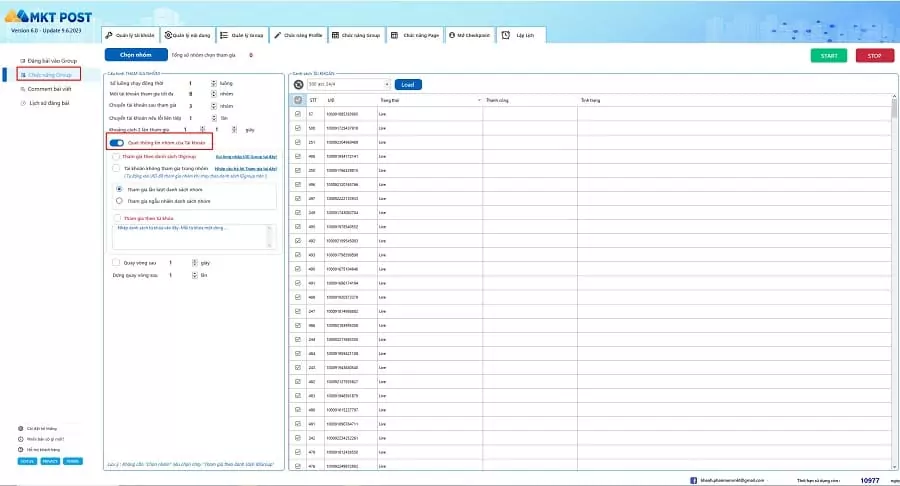The image size is (900, 486).
Task: Click the first small blue button under Hỗ trợ khách hàng
Action: 27,461
